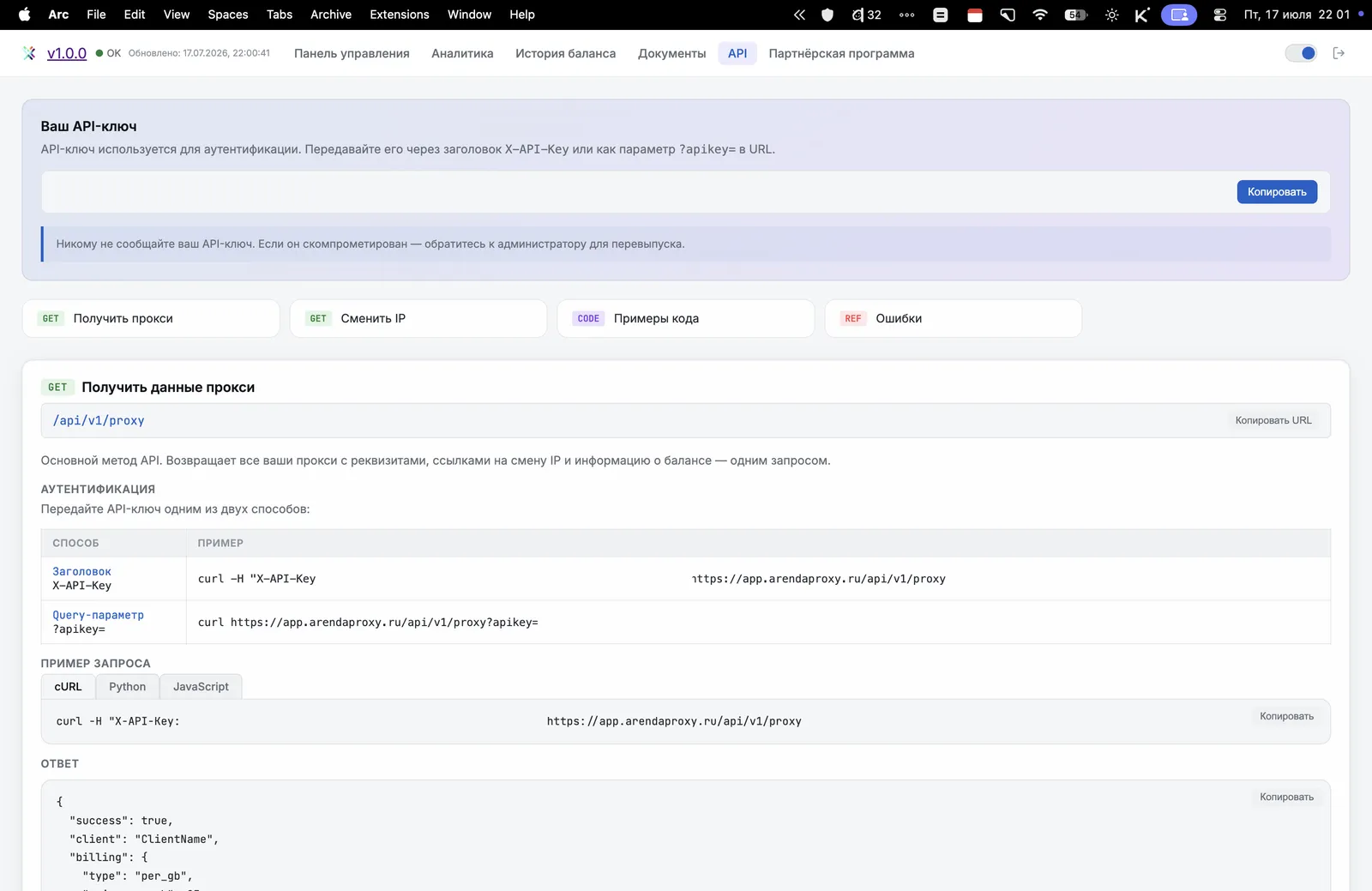Click the brightness sun icon in menu bar
The image size is (1372, 891).
pyautogui.click(x=1112, y=15)
